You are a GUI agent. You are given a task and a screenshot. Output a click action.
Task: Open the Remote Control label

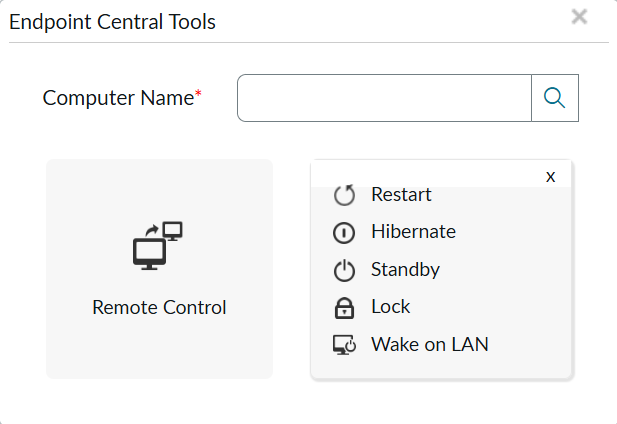click(x=159, y=308)
